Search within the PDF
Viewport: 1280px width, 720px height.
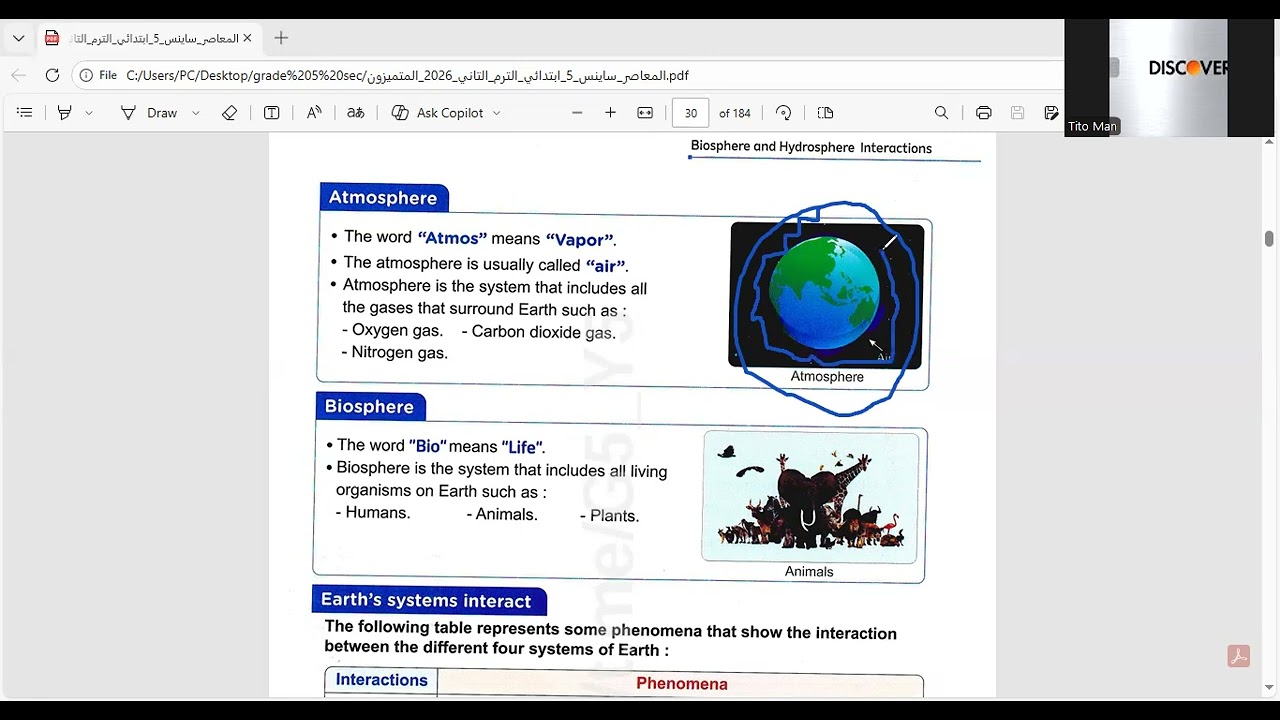tap(941, 113)
